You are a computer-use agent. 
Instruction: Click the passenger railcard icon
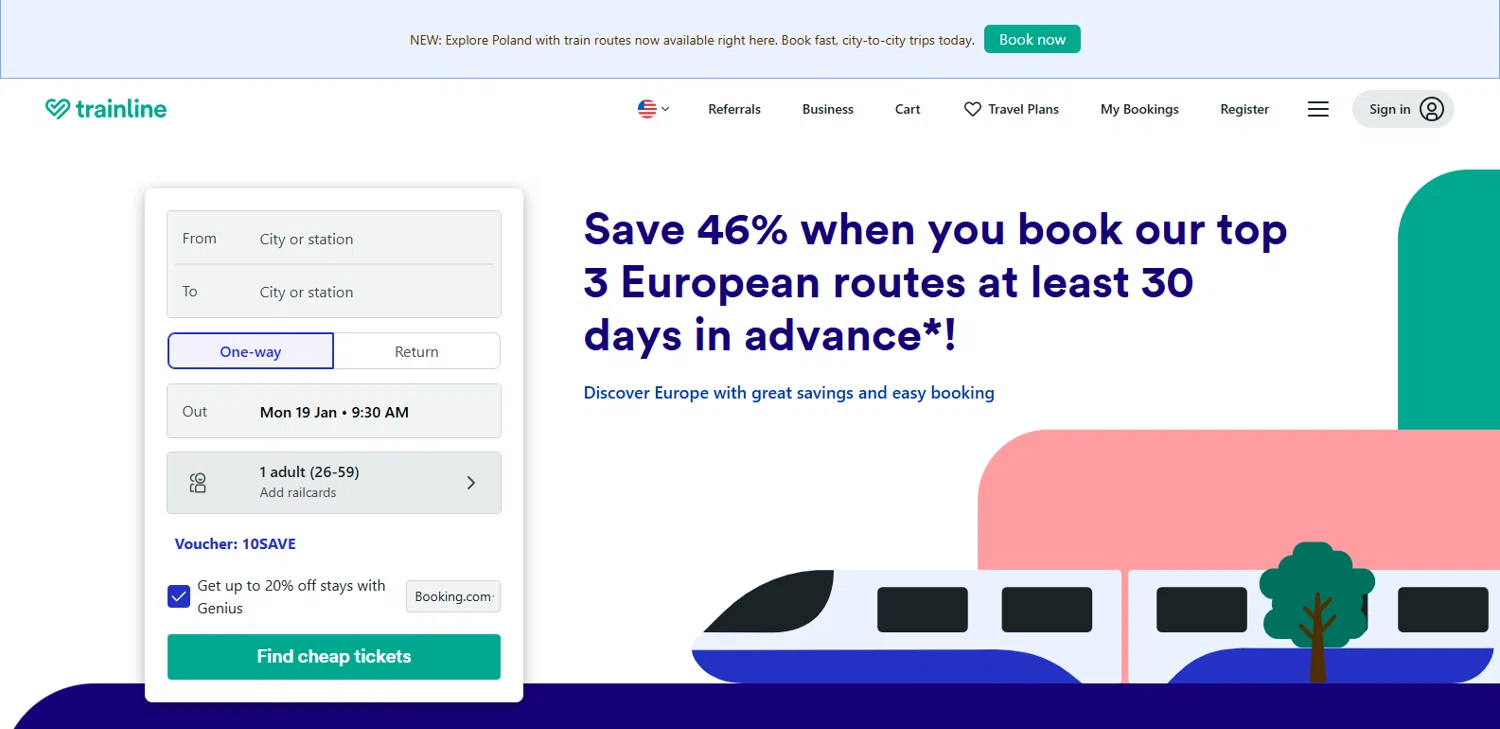tap(198, 483)
